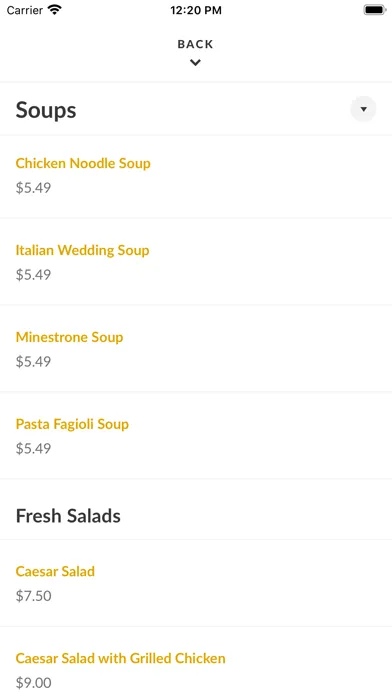Open the Caesar Salad item
Image resolution: width=392 pixels, height=696 pixels.
[55, 571]
